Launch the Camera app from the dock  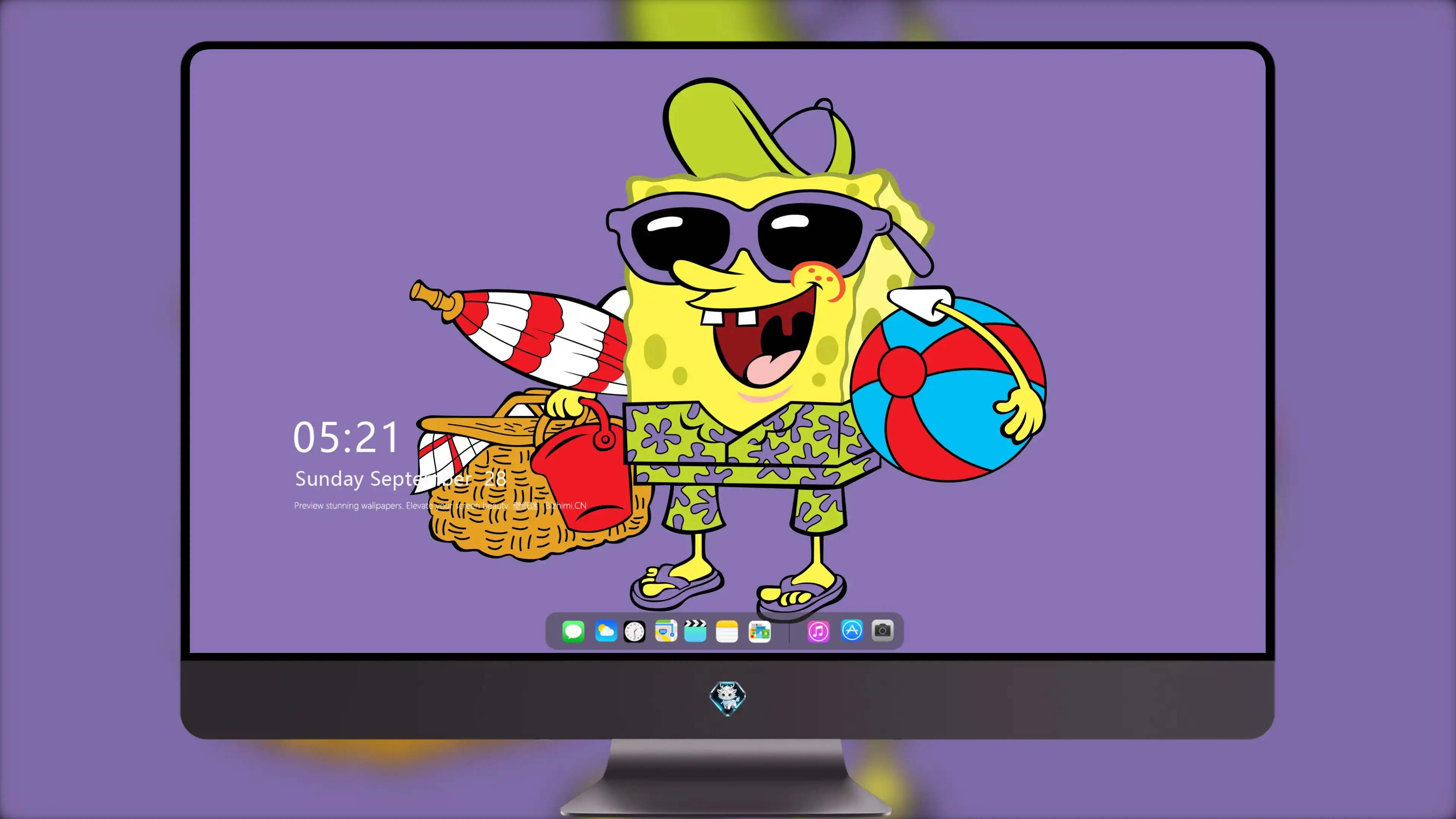[x=882, y=630]
